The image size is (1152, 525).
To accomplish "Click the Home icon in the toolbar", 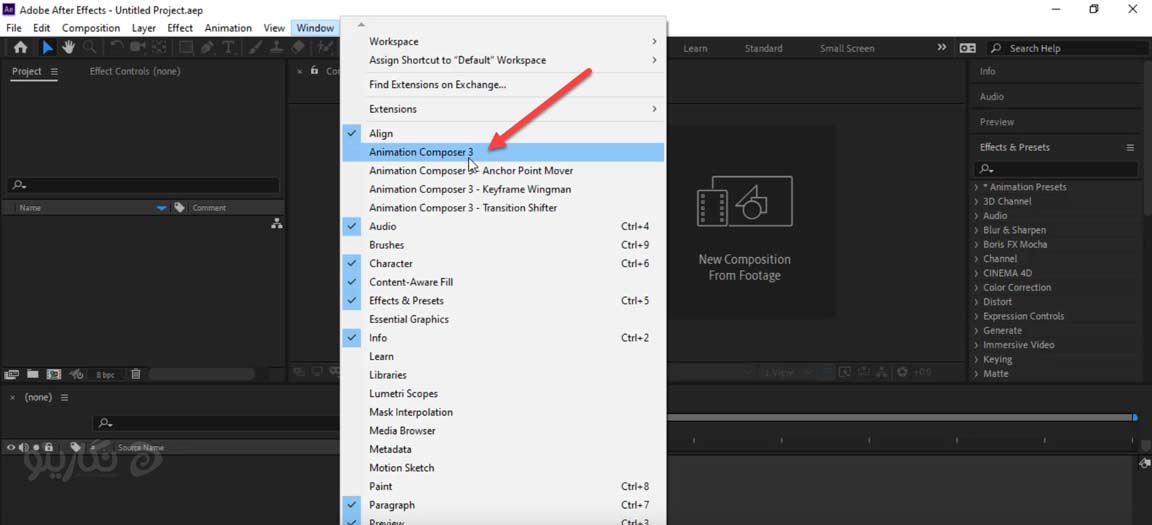I will click(x=21, y=48).
